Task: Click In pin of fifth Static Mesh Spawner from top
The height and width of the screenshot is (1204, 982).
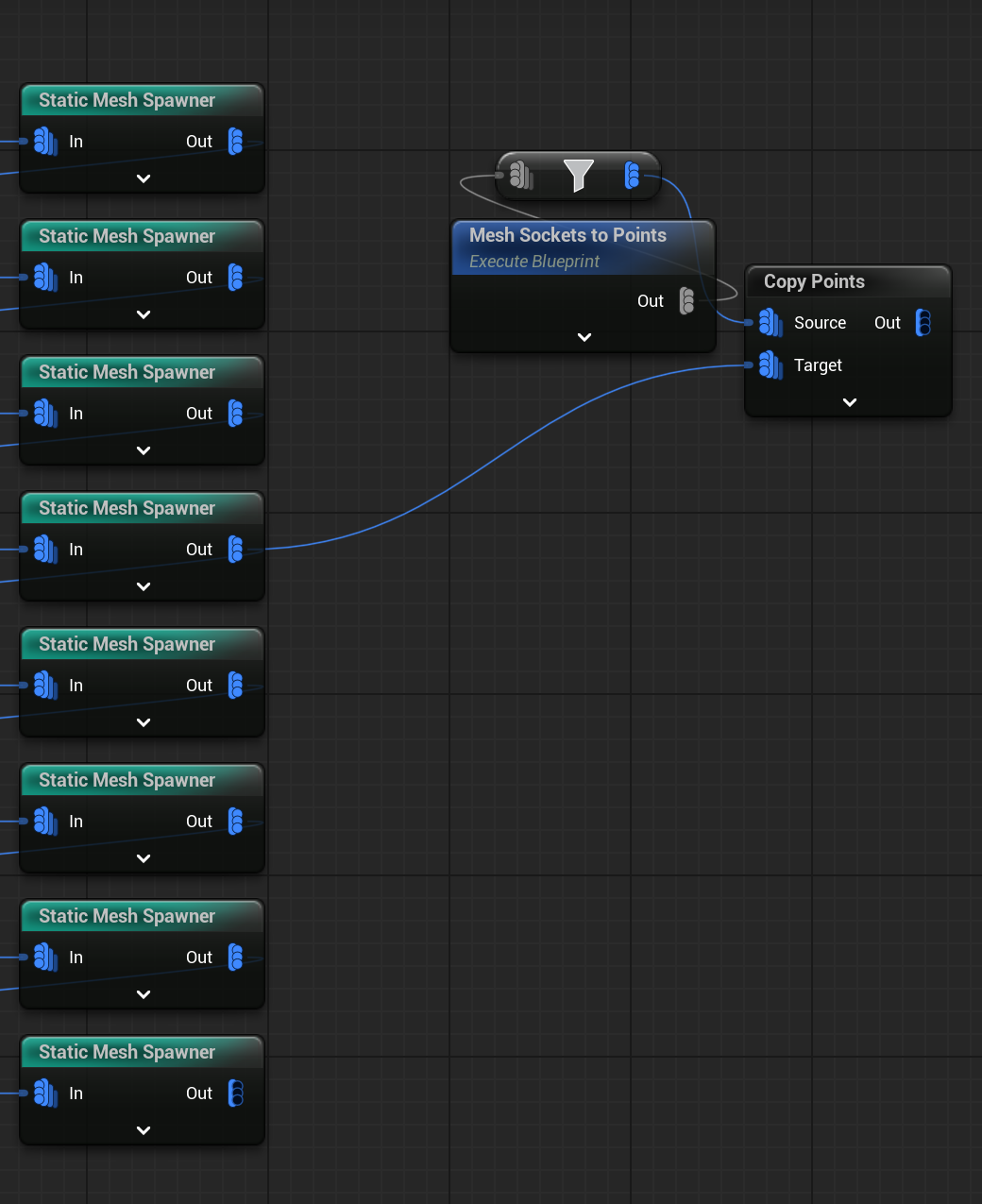Action: point(45,686)
